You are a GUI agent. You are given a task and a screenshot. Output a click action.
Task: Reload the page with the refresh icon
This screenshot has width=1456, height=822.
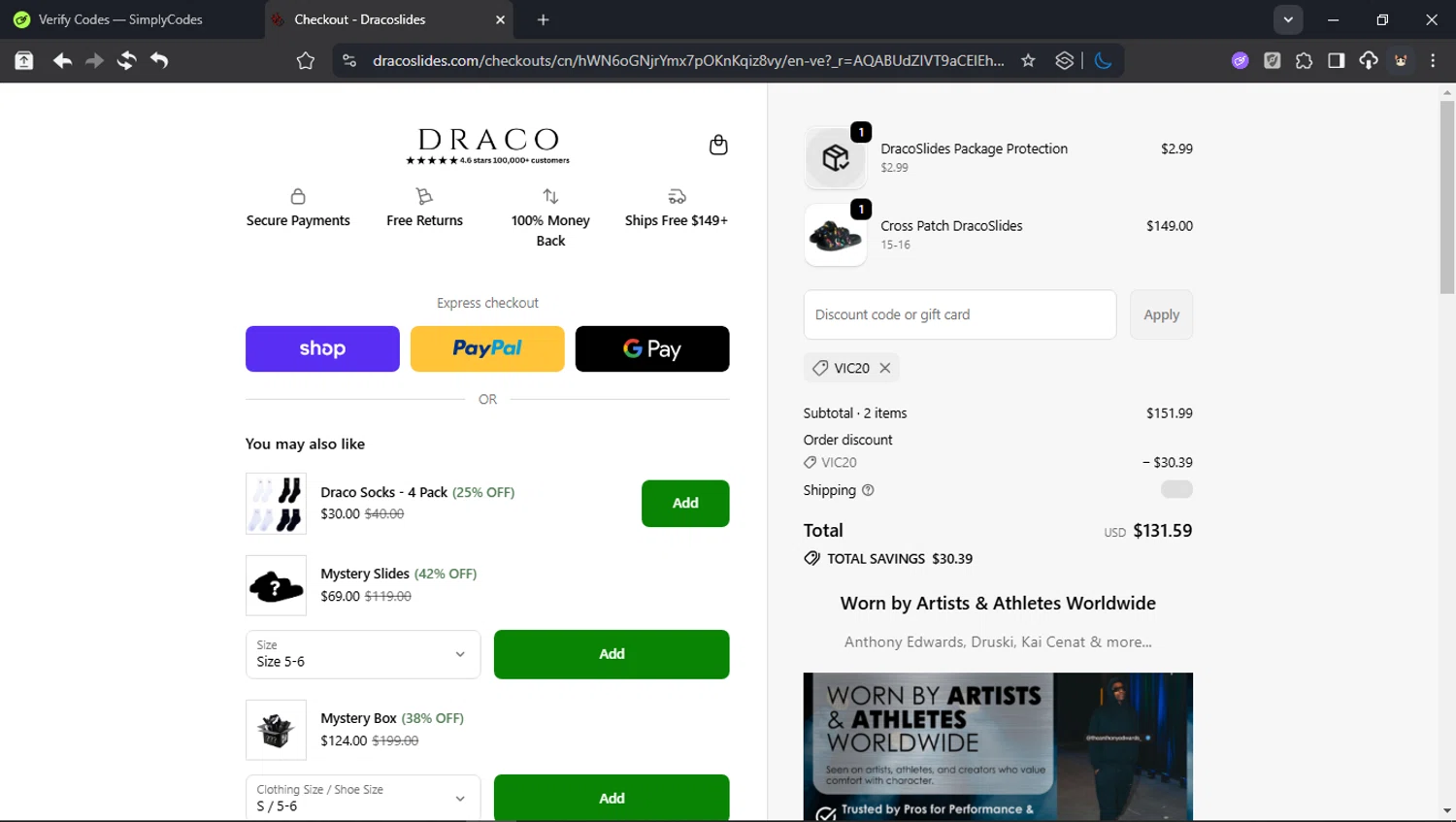(126, 60)
